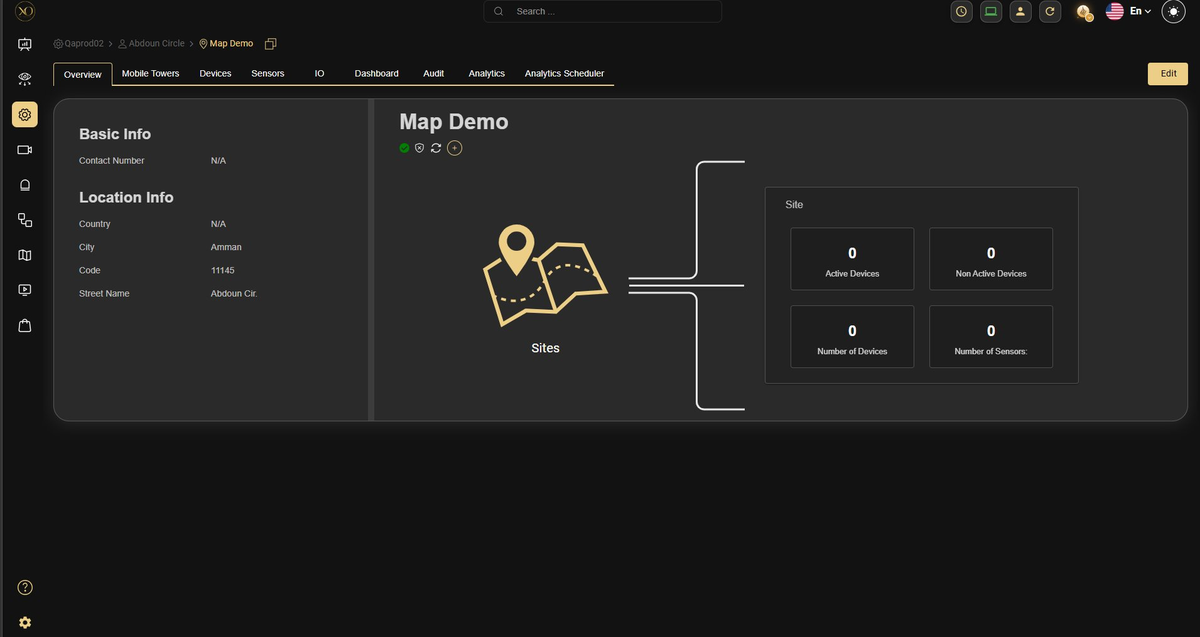The image size is (1200, 637).
Task: Open the notifications bell in sidebar
Action: (x=25, y=185)
